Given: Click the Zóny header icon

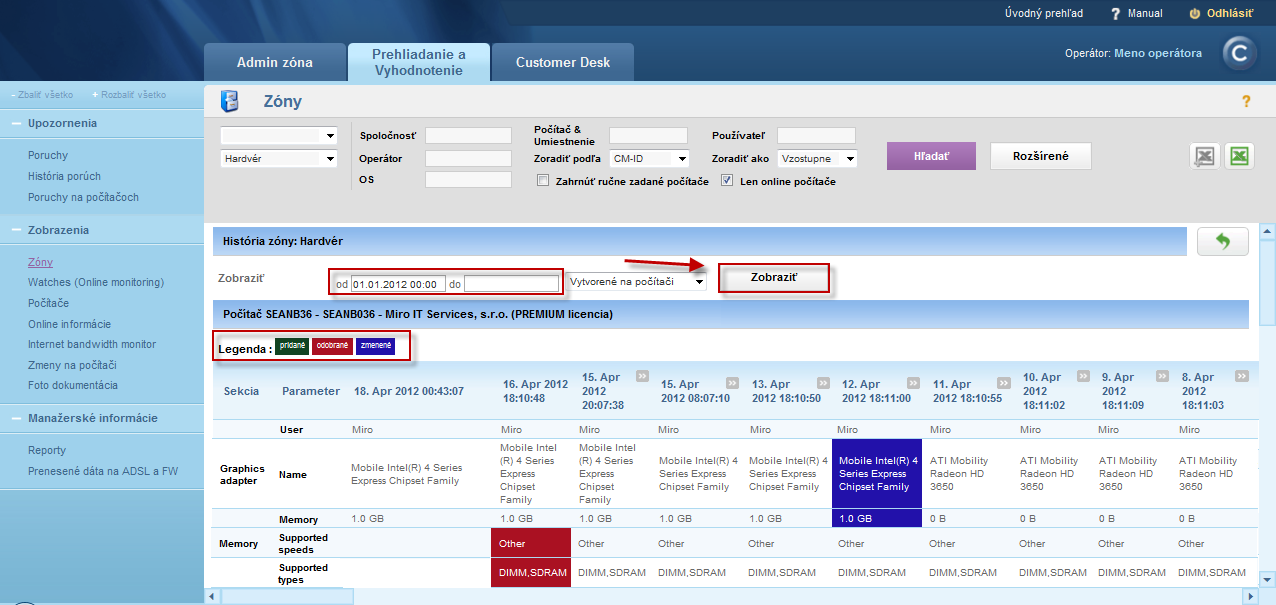Looking at the screenshot, I should click(x=230, y=102).
